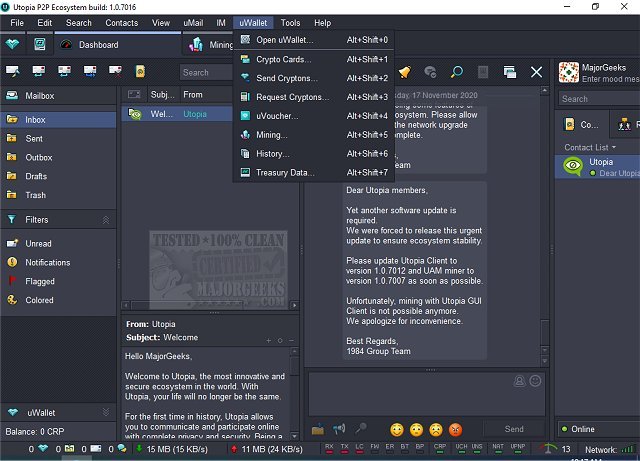Click the contacts Search field
The height and width of the screenshot is (461, 640).
click(x=599, y=99)
